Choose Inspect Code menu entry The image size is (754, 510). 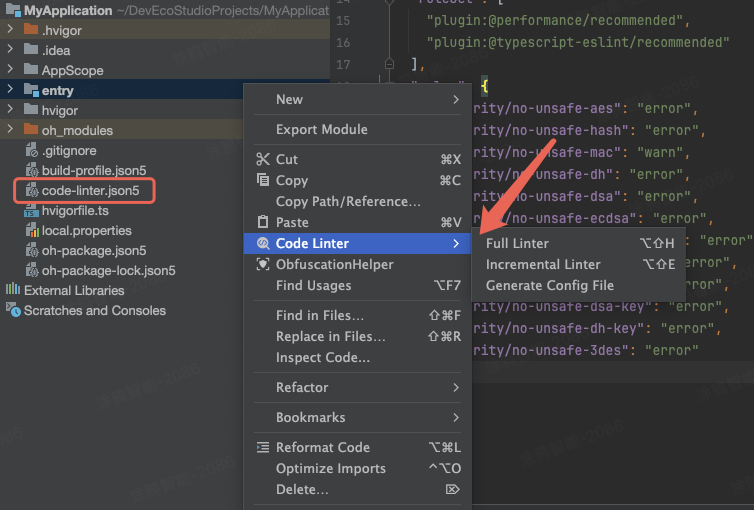pyautogui.click(x=357, y=358)
